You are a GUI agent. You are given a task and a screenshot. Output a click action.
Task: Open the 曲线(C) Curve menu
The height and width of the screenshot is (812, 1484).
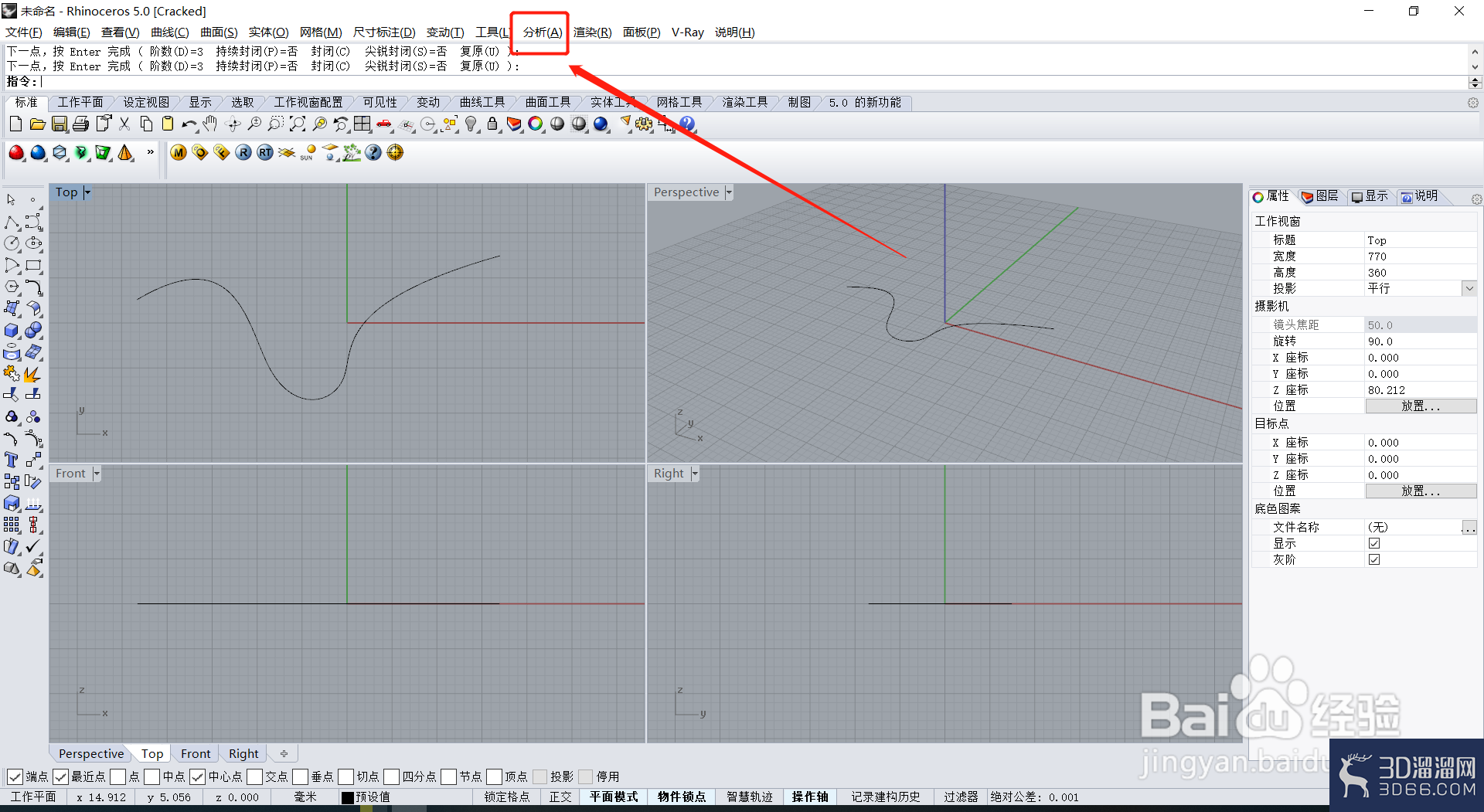coord(170,32)
